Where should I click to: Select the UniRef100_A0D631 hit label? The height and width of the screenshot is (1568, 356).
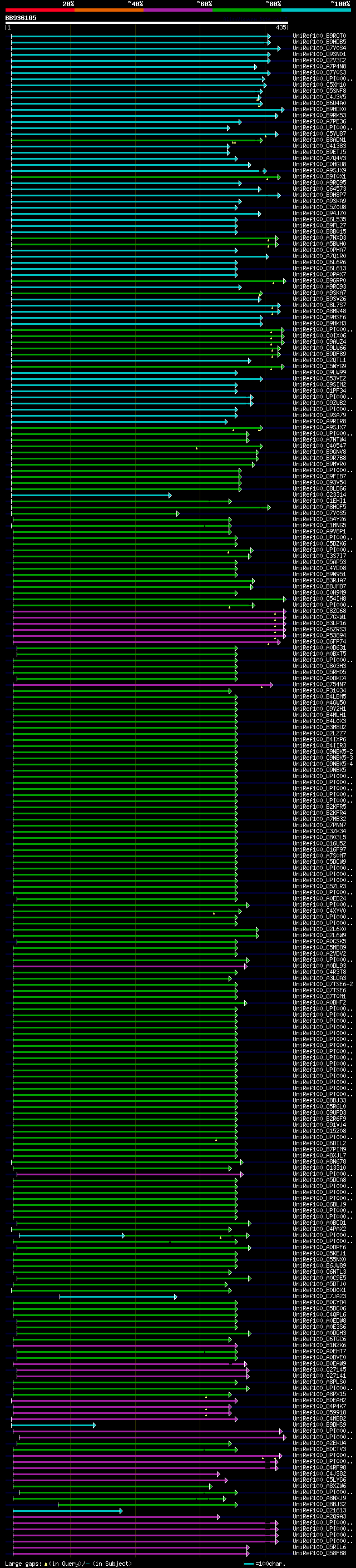(319, 647)
